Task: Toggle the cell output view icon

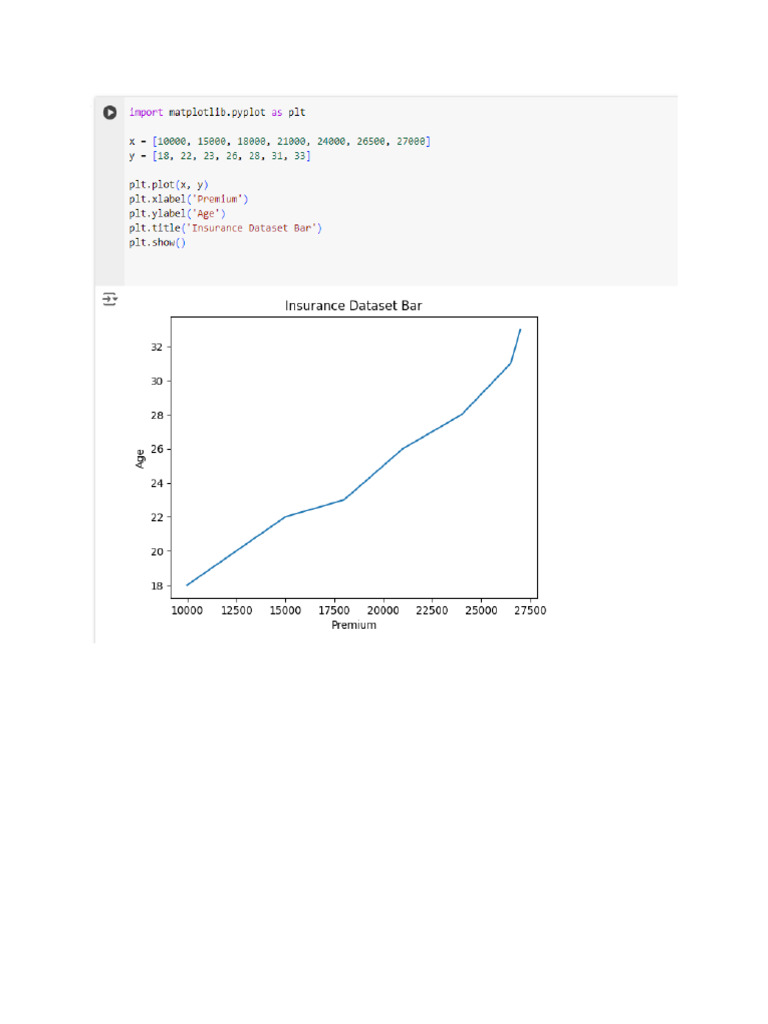Action: pos(110,299)
